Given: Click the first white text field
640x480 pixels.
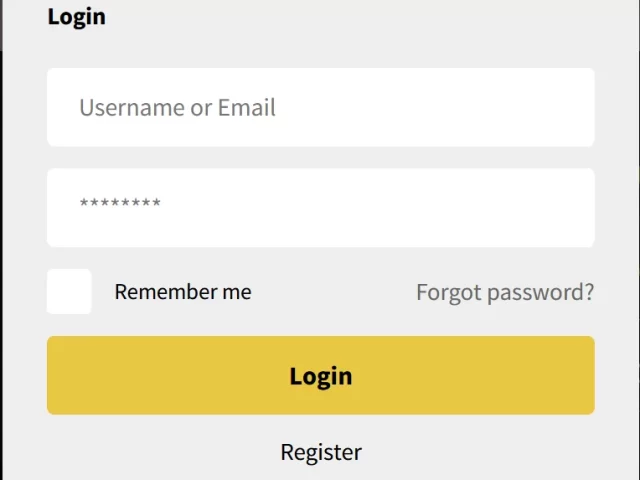Looking at the screenshot, I should click(320, 107).
